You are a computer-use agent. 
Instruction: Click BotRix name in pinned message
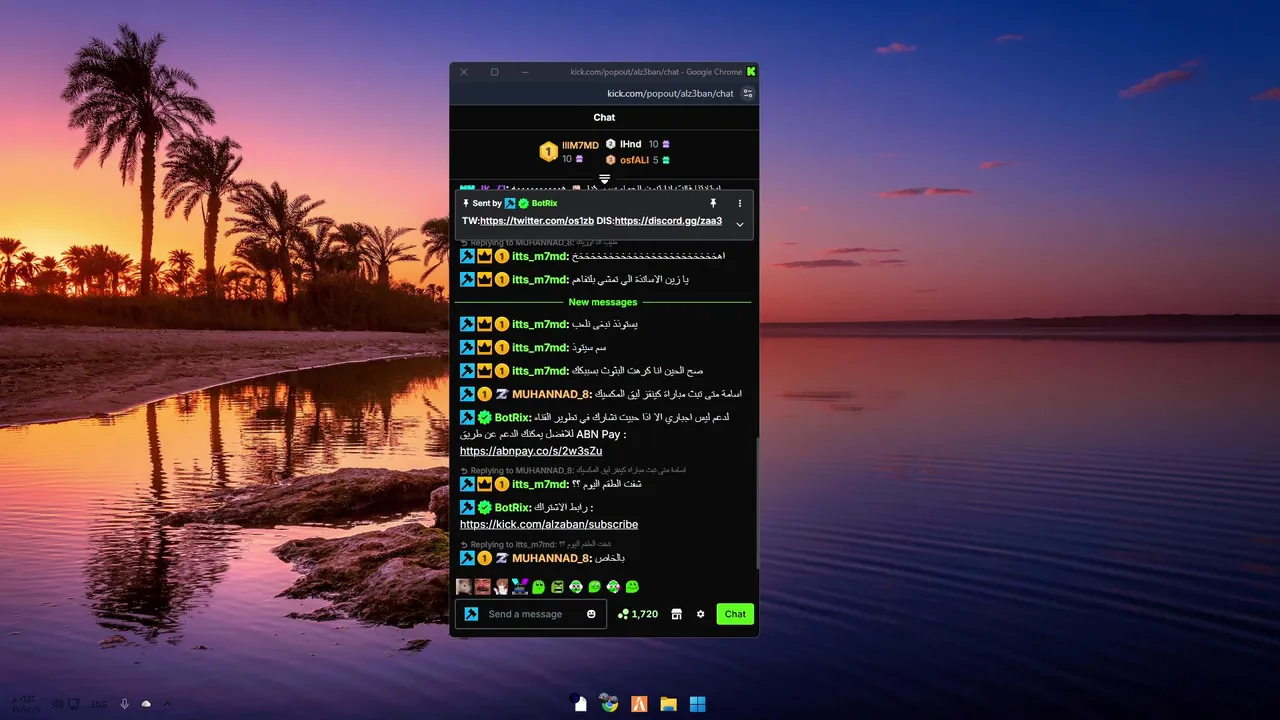[x=544, y=203]
